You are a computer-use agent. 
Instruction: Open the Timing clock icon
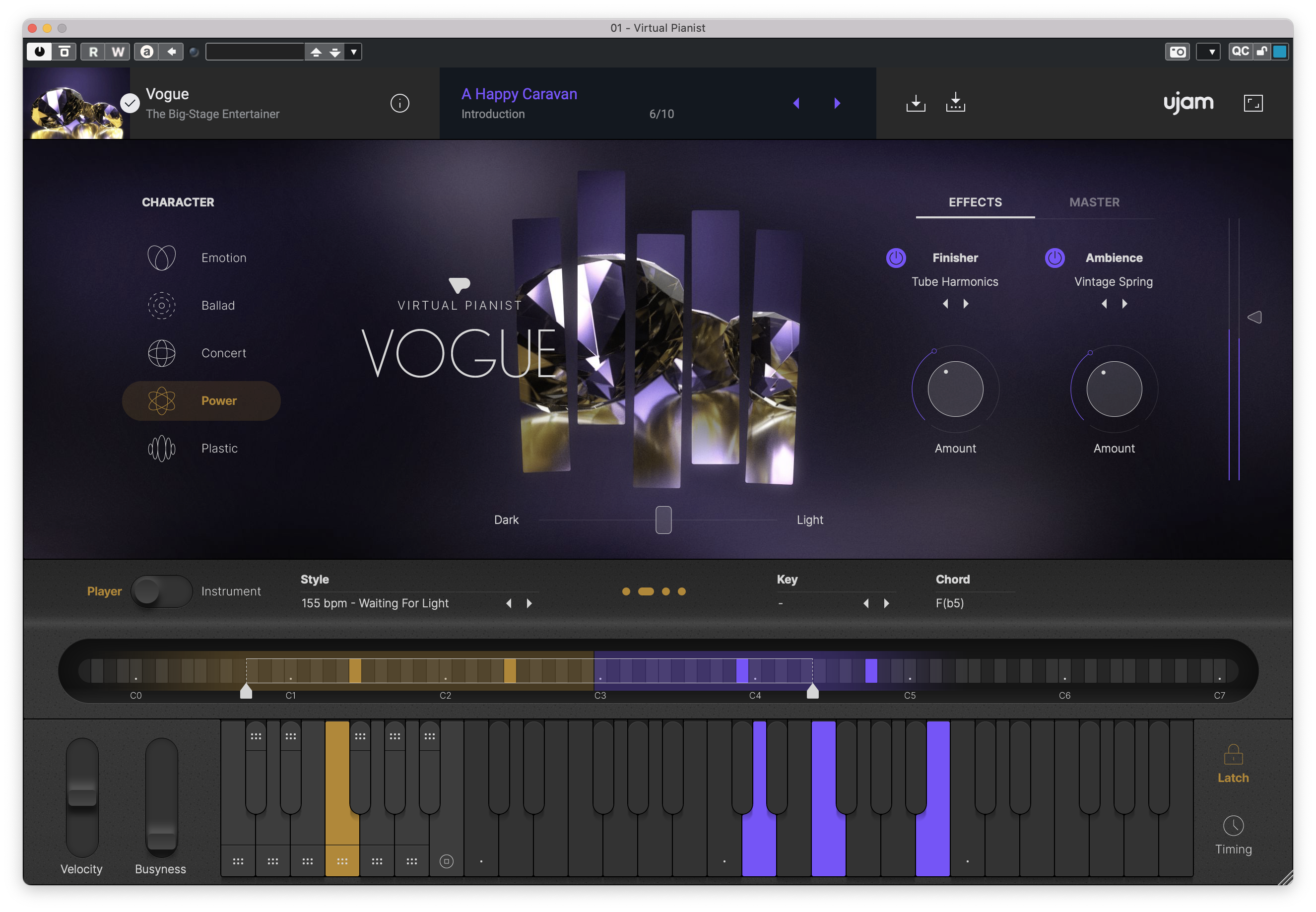coord(1233,826)
